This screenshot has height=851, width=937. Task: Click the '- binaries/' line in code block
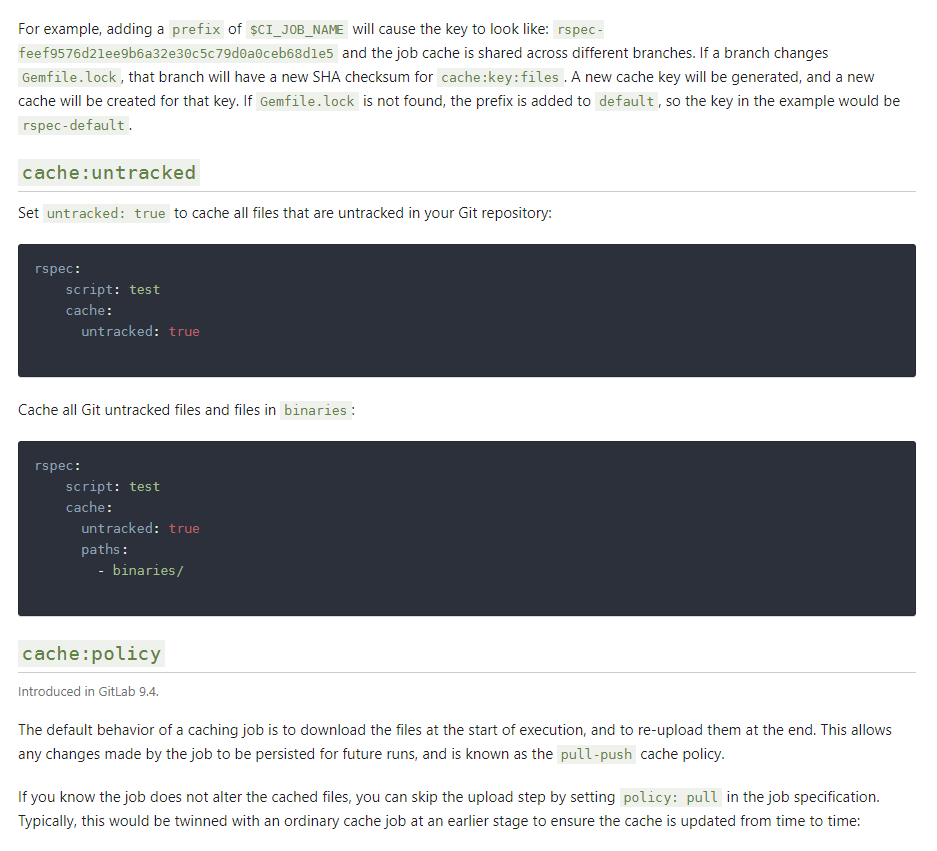pos(140,570)
